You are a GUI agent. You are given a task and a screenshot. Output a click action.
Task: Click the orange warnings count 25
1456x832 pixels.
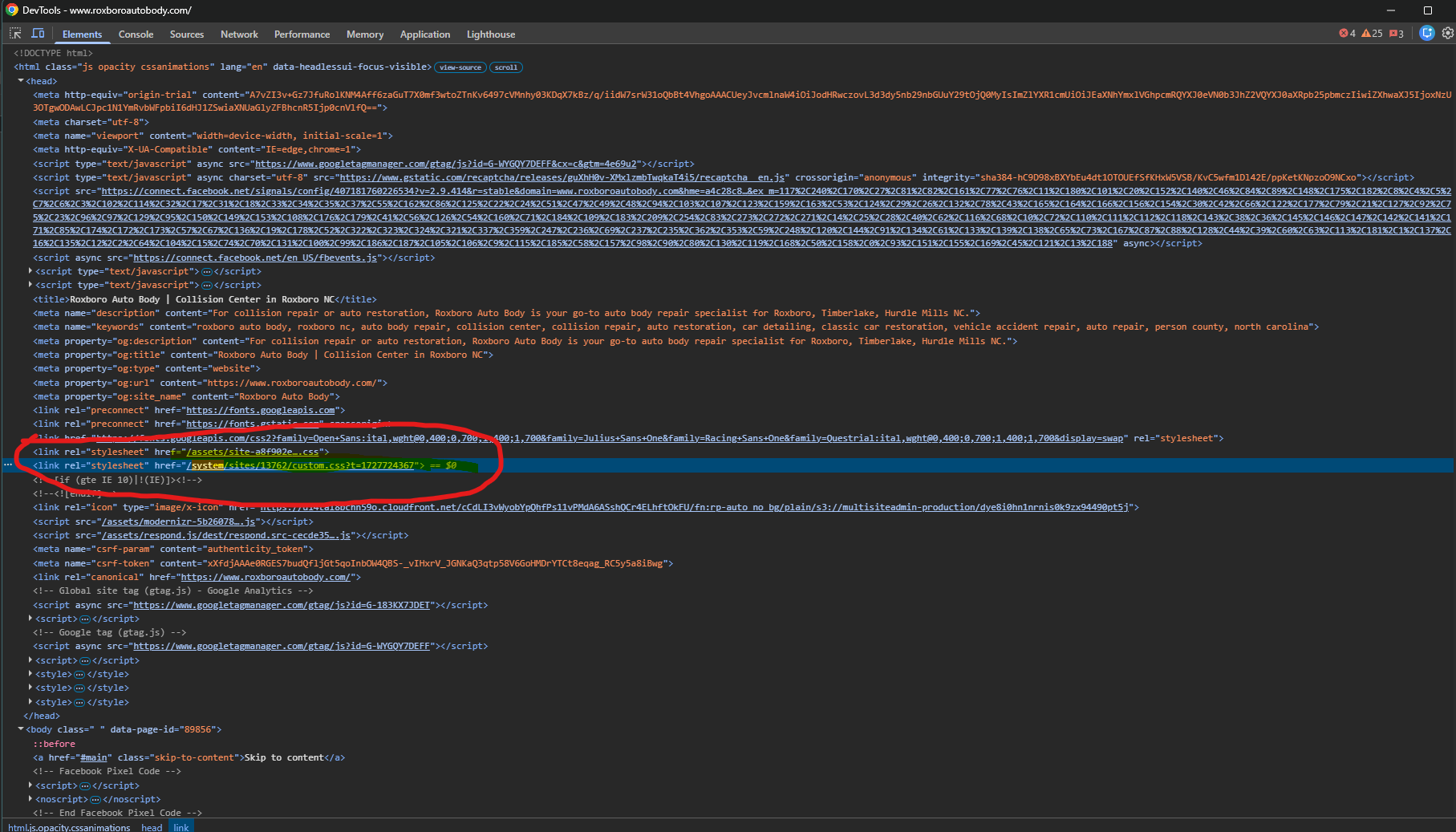click(x=1372, y=34)
